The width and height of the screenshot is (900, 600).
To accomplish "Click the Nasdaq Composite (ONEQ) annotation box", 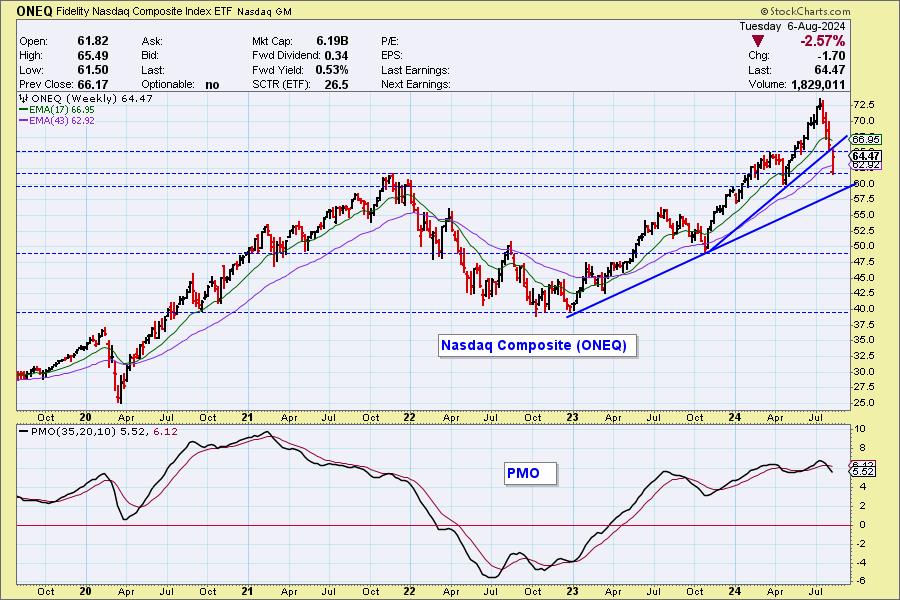I will pyautogui.click(x=537, y=346).
